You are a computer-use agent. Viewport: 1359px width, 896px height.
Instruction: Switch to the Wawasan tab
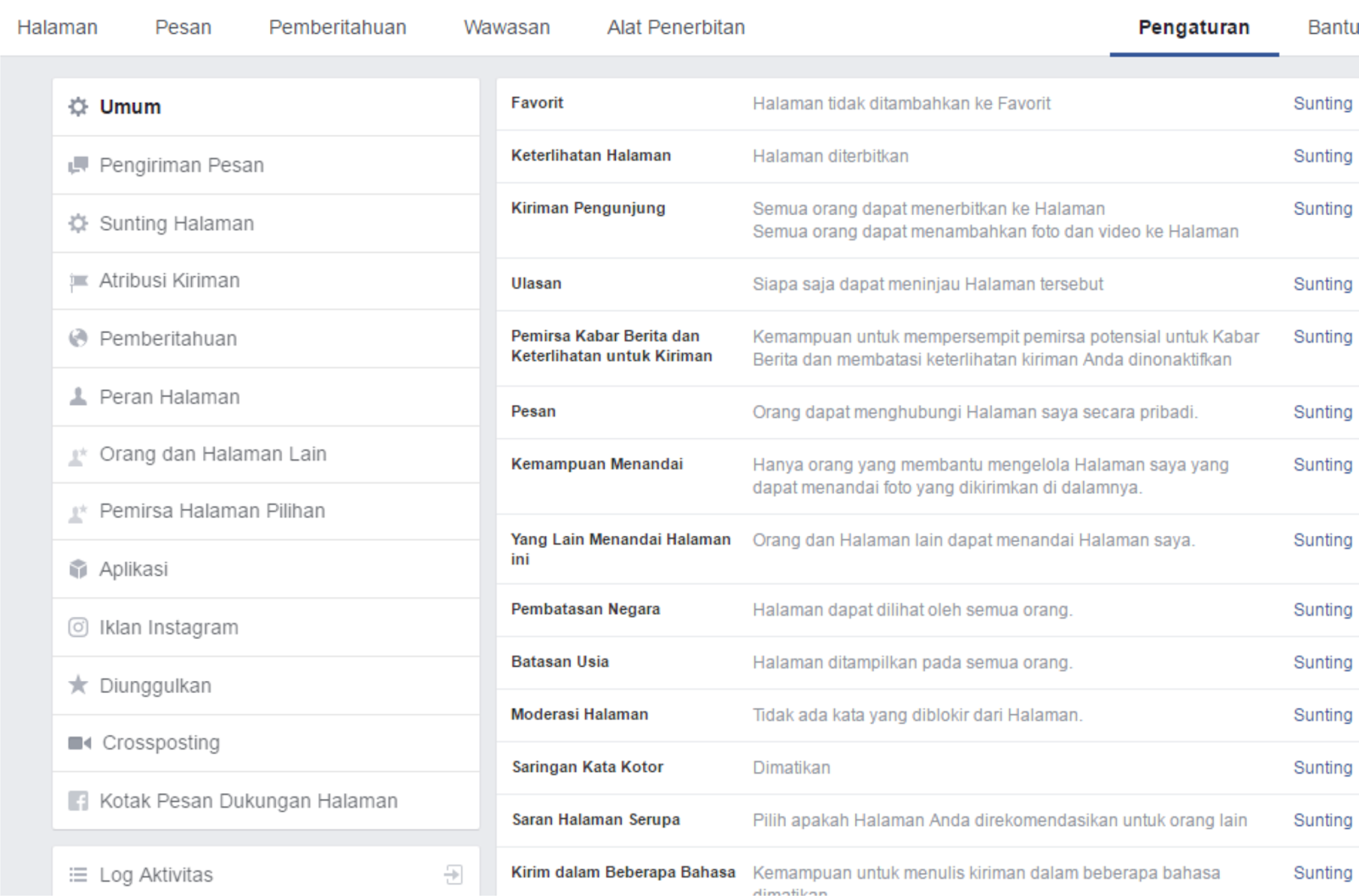click(506, 26)
